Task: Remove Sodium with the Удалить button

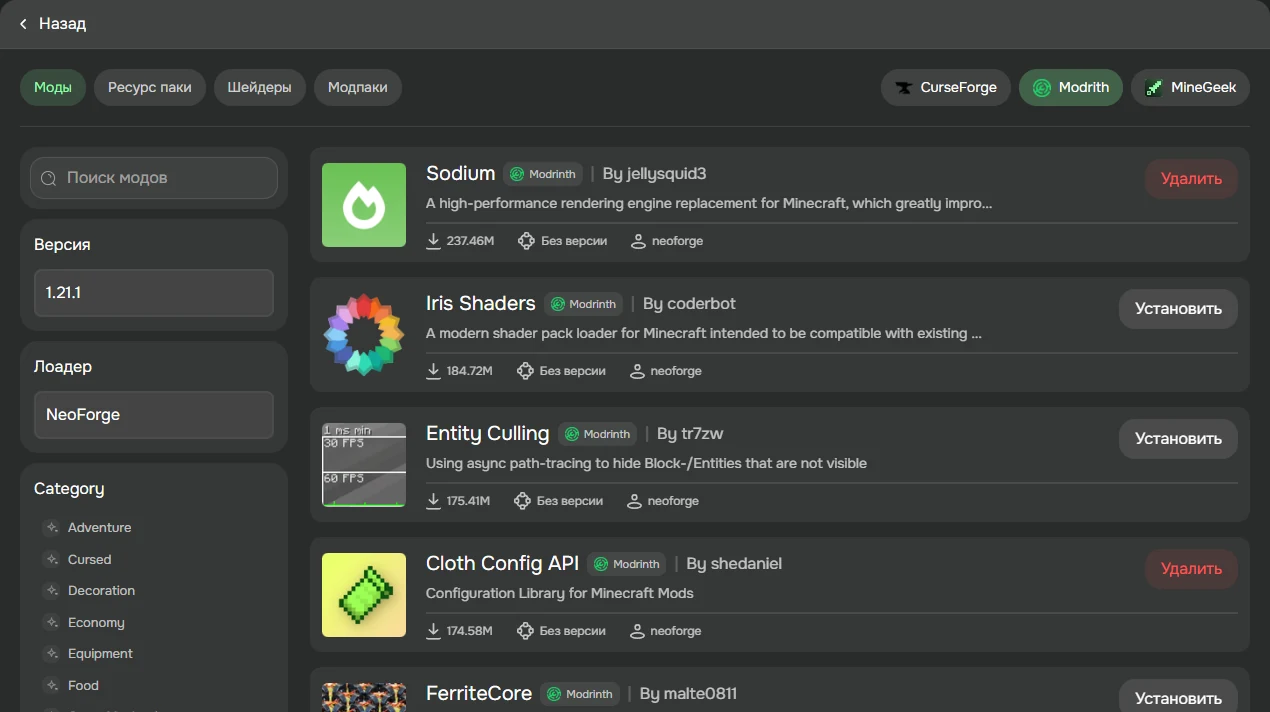Action: tap(1191, 179)
